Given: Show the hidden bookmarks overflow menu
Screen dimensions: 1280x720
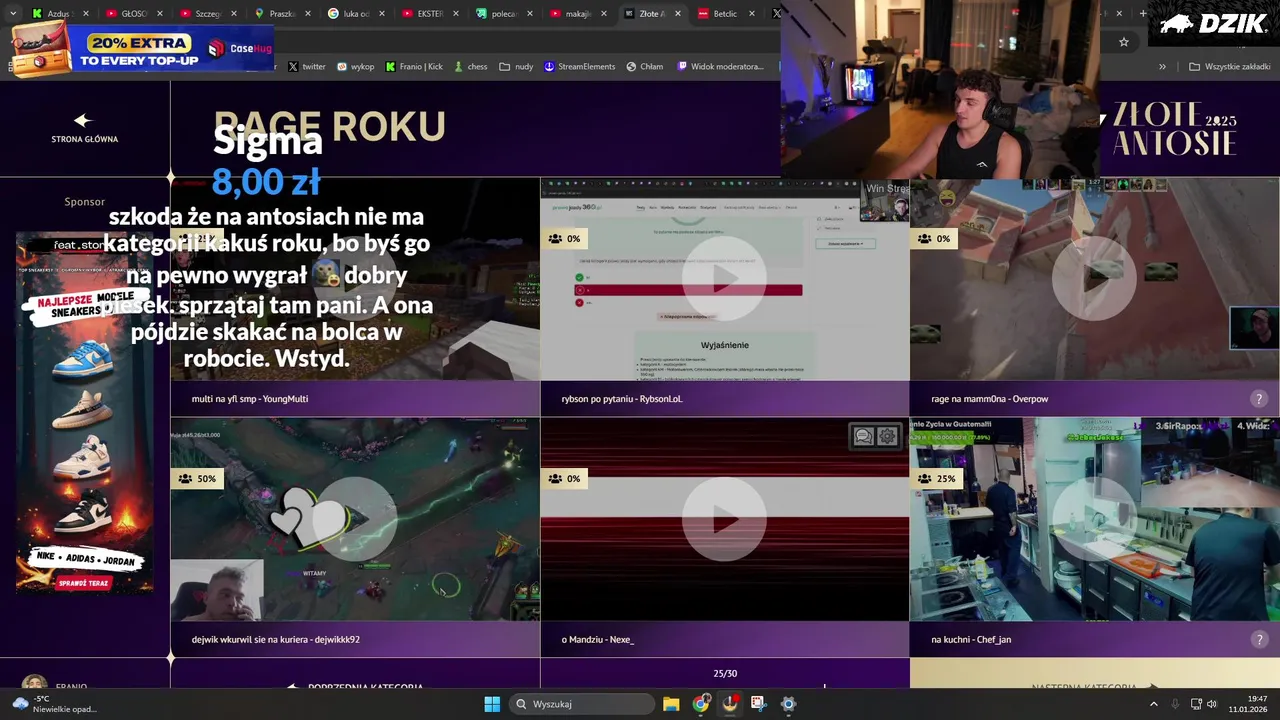Looking at the screenshot, I should click(1162, 67).
